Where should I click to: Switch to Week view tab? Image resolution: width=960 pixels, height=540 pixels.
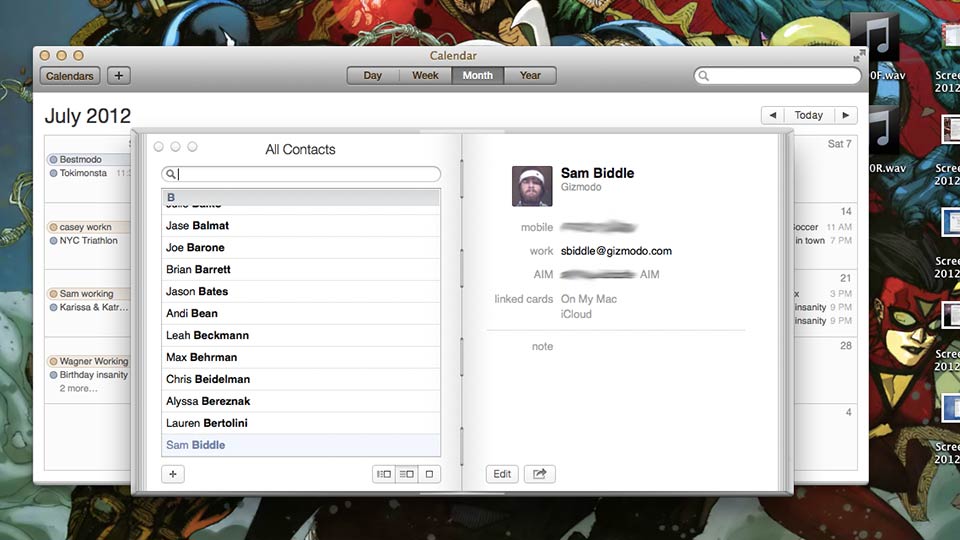[425, 76]
